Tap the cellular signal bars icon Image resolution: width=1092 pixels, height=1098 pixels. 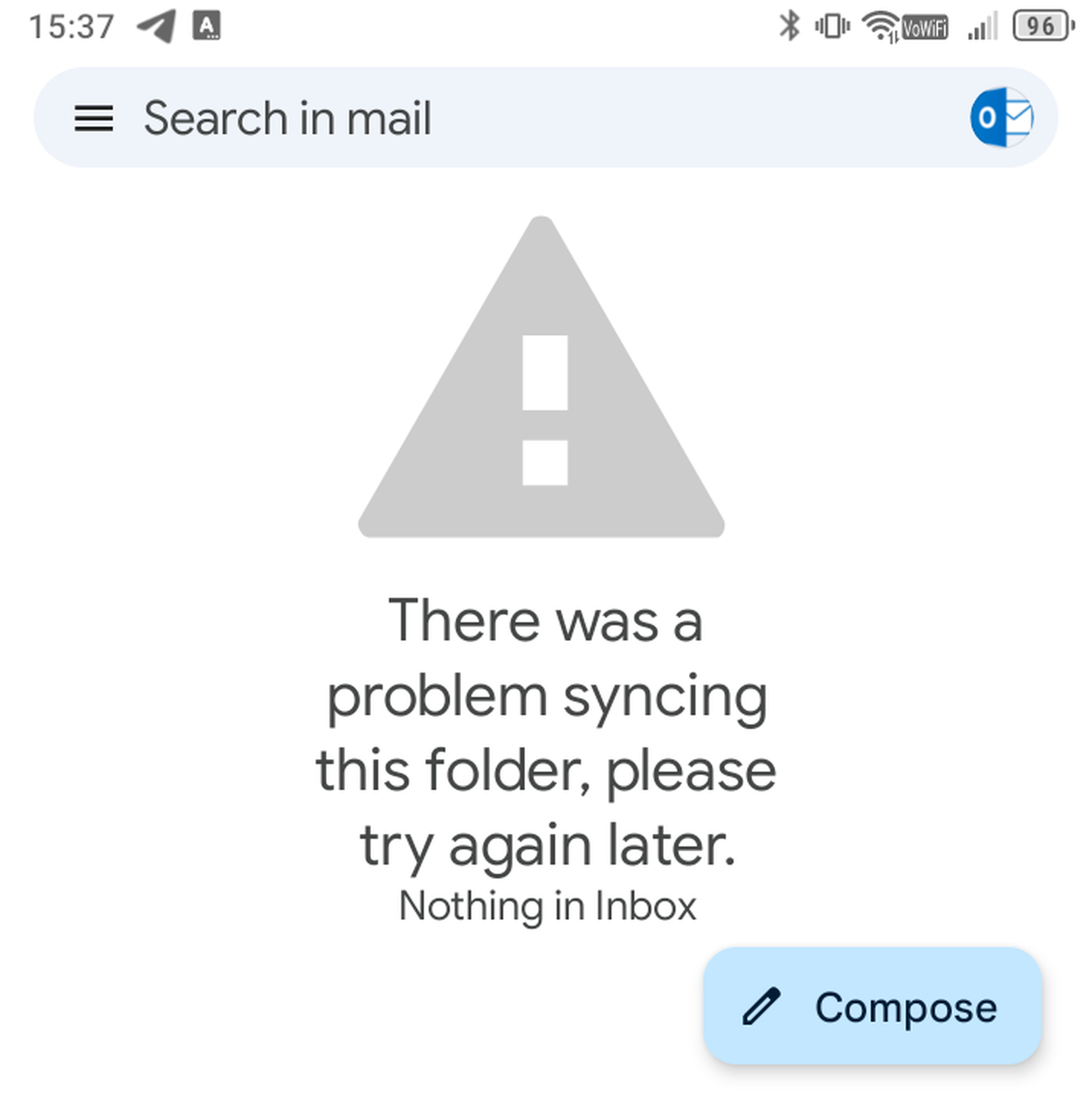pyautogui.click(x=983, y=27)
